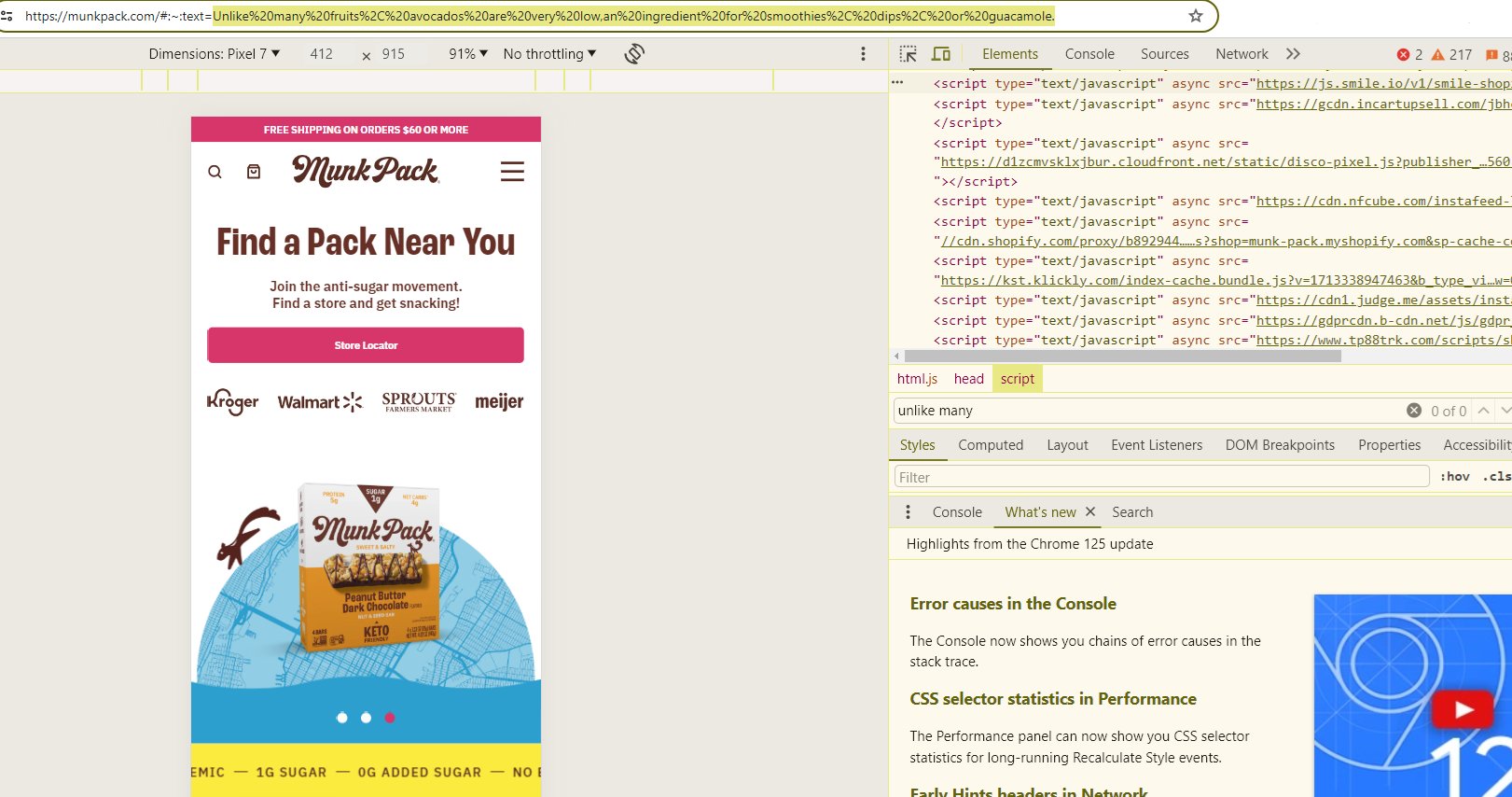This screenshot has height=797, width=1512.
Task: Click the meijer store logo
Action: tap(499, 401)
